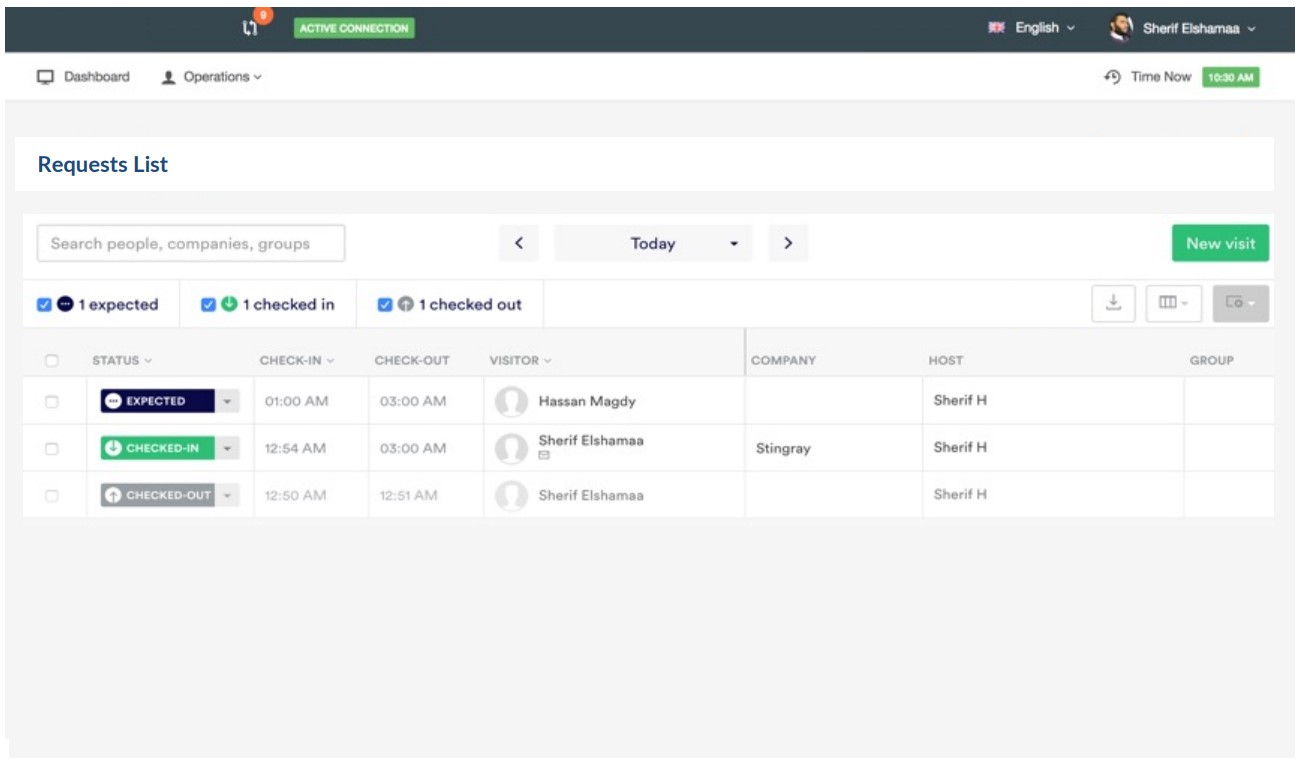Expand the EXPECTED status dropdown arrow
Viewport: 1303px width, 762px height.
pyautogui.click(x=227, y=402)
